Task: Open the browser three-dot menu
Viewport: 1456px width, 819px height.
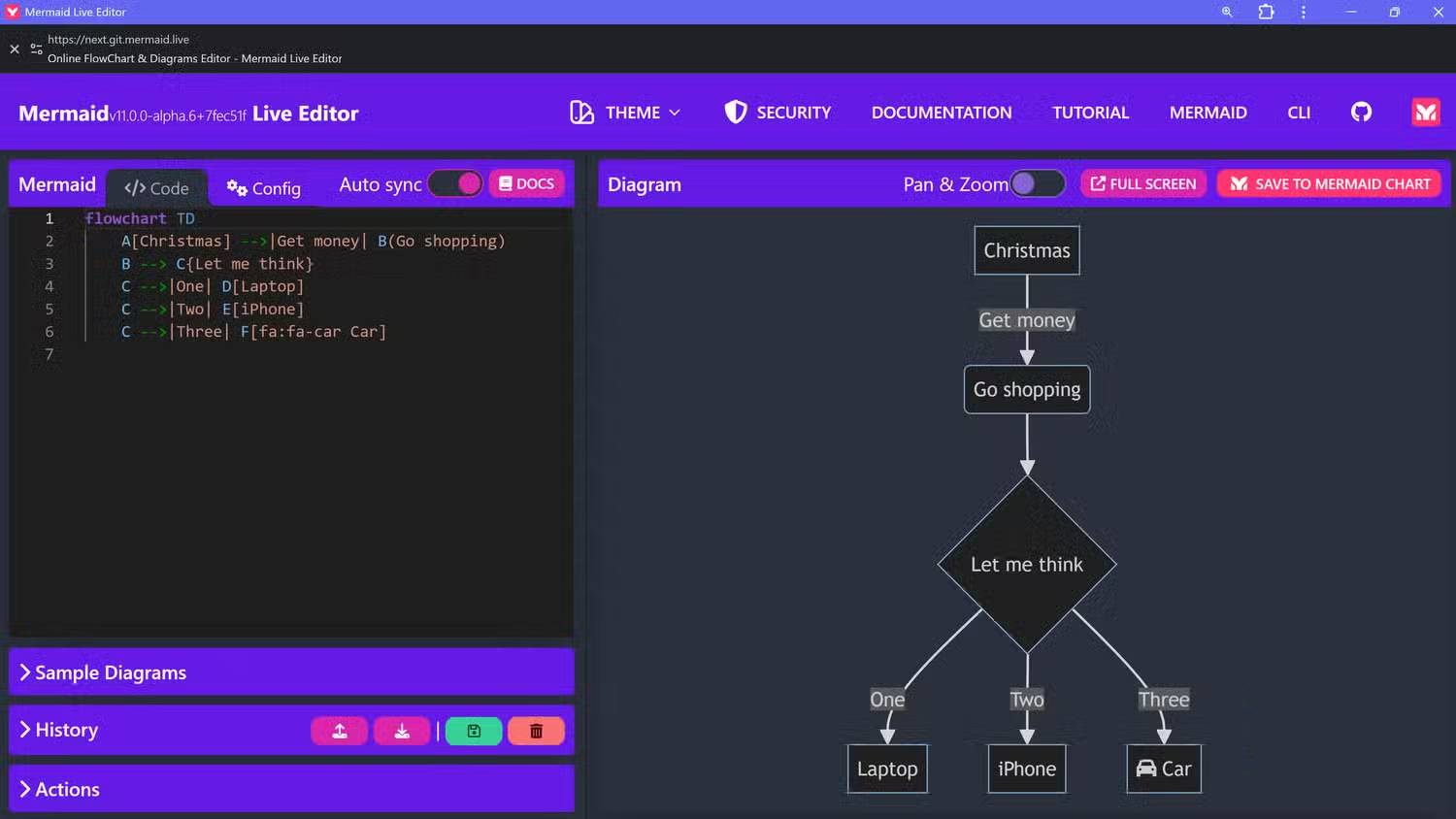Action: coord(1303,12)
